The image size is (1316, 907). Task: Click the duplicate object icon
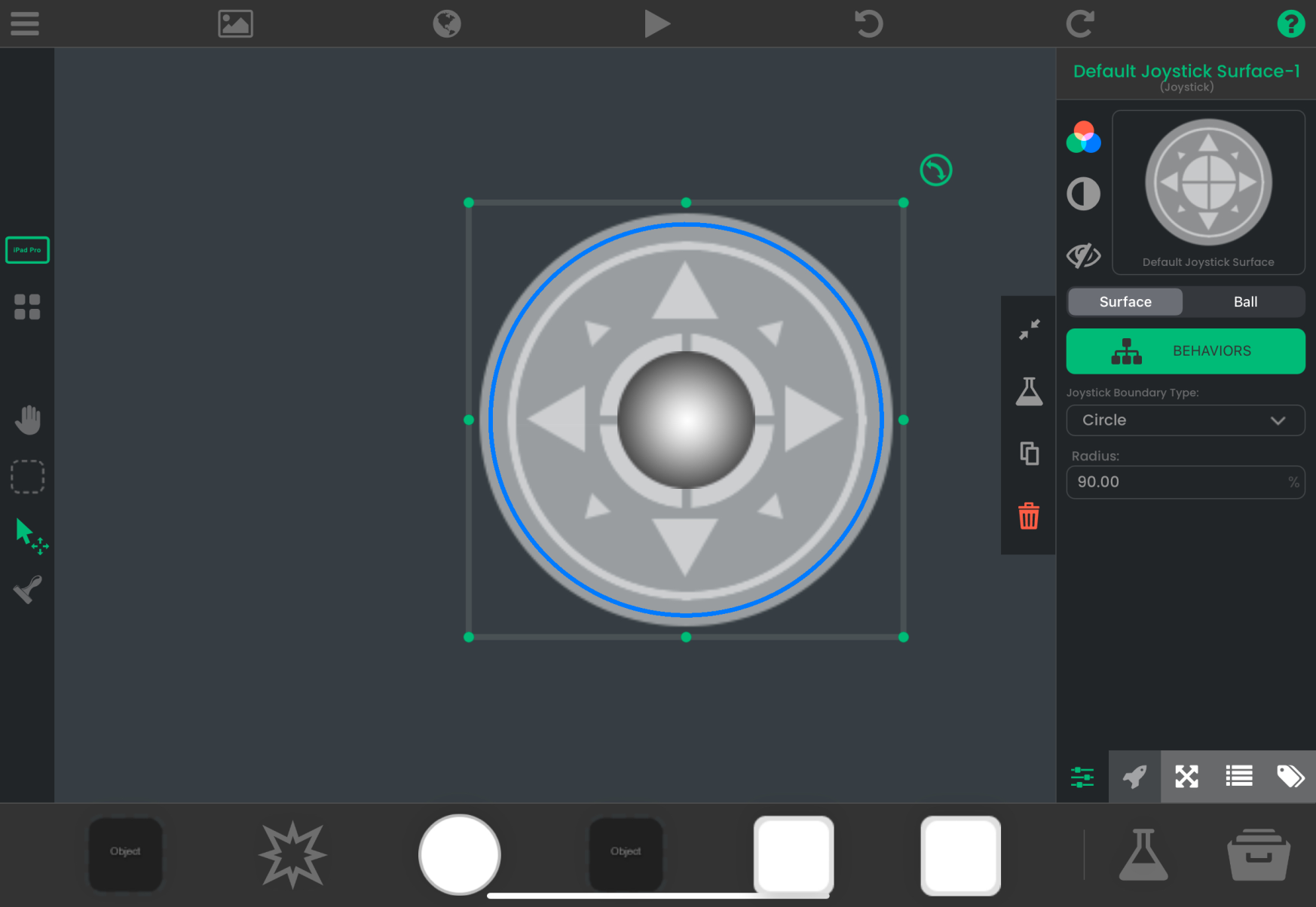[x=1029, y=453]
